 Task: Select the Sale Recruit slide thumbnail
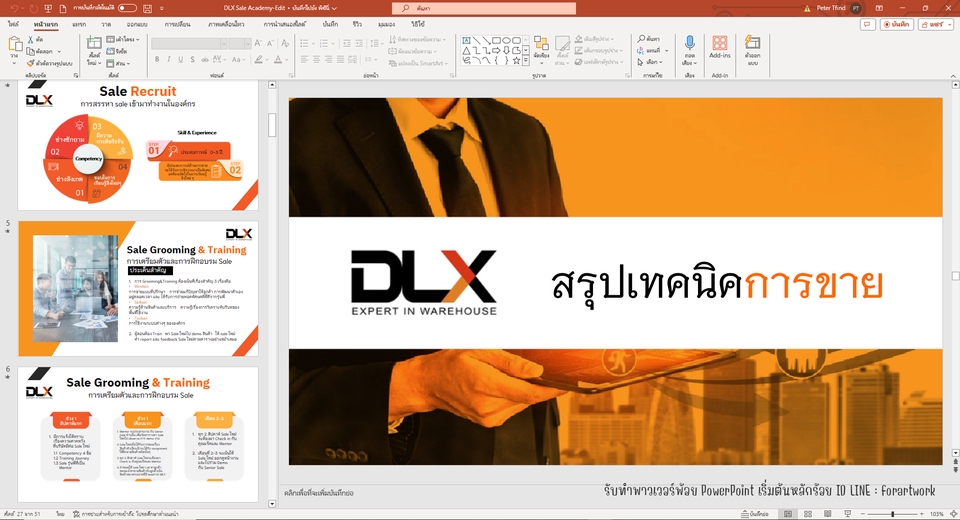pos(138,145)
